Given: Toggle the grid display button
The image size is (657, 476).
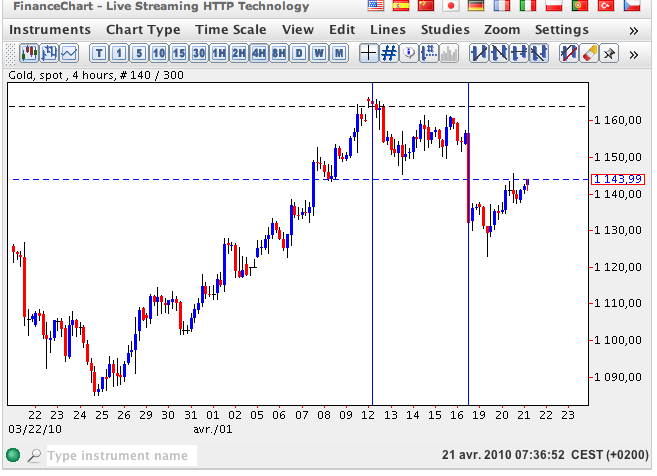Looking at the screenshot, I should click(x=387, y=52).
